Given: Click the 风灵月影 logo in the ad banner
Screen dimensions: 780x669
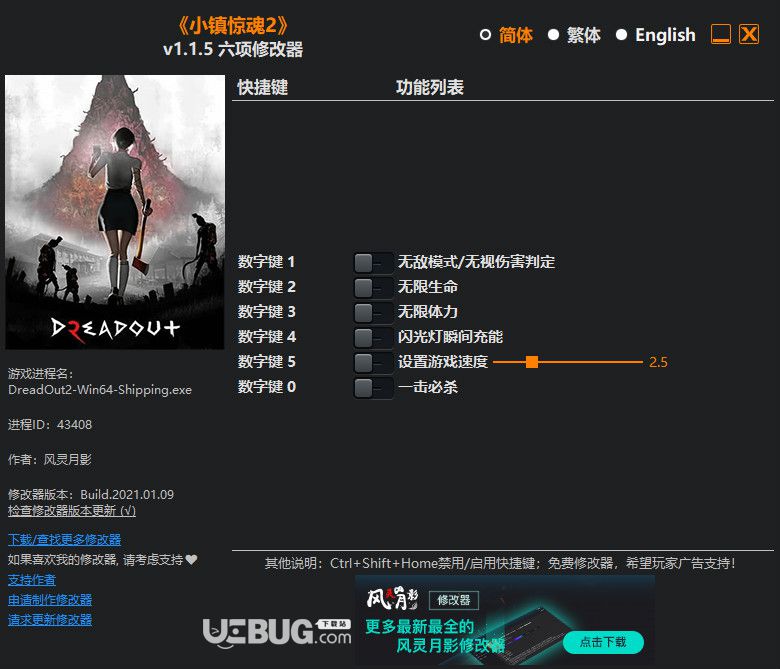Looking at the screenshot, I should (392, 598).
